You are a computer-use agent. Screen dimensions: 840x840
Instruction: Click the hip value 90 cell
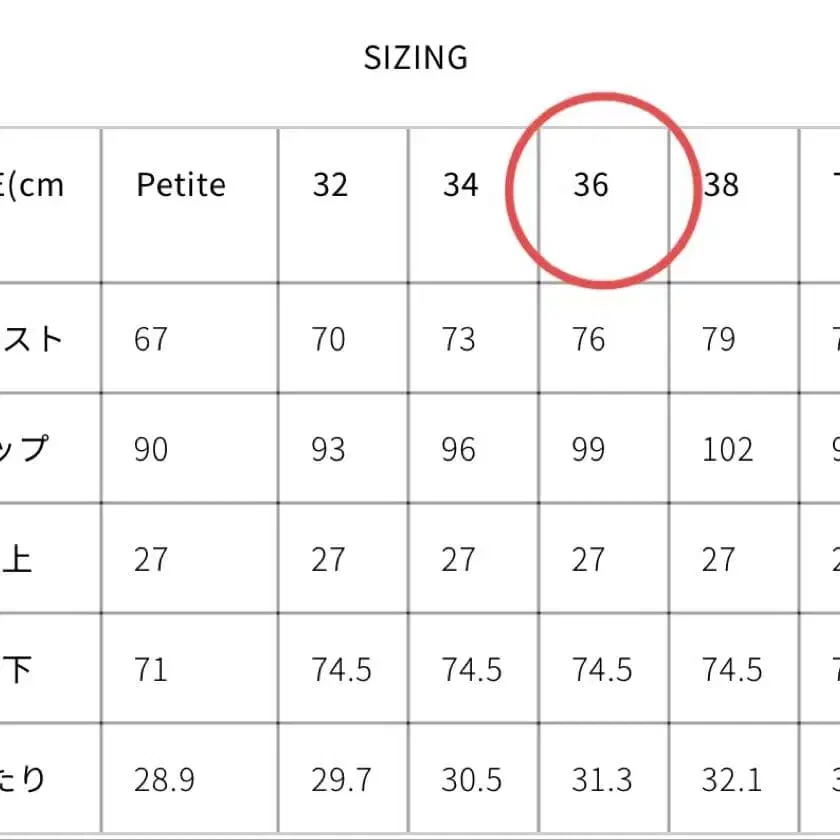[151, 449]
